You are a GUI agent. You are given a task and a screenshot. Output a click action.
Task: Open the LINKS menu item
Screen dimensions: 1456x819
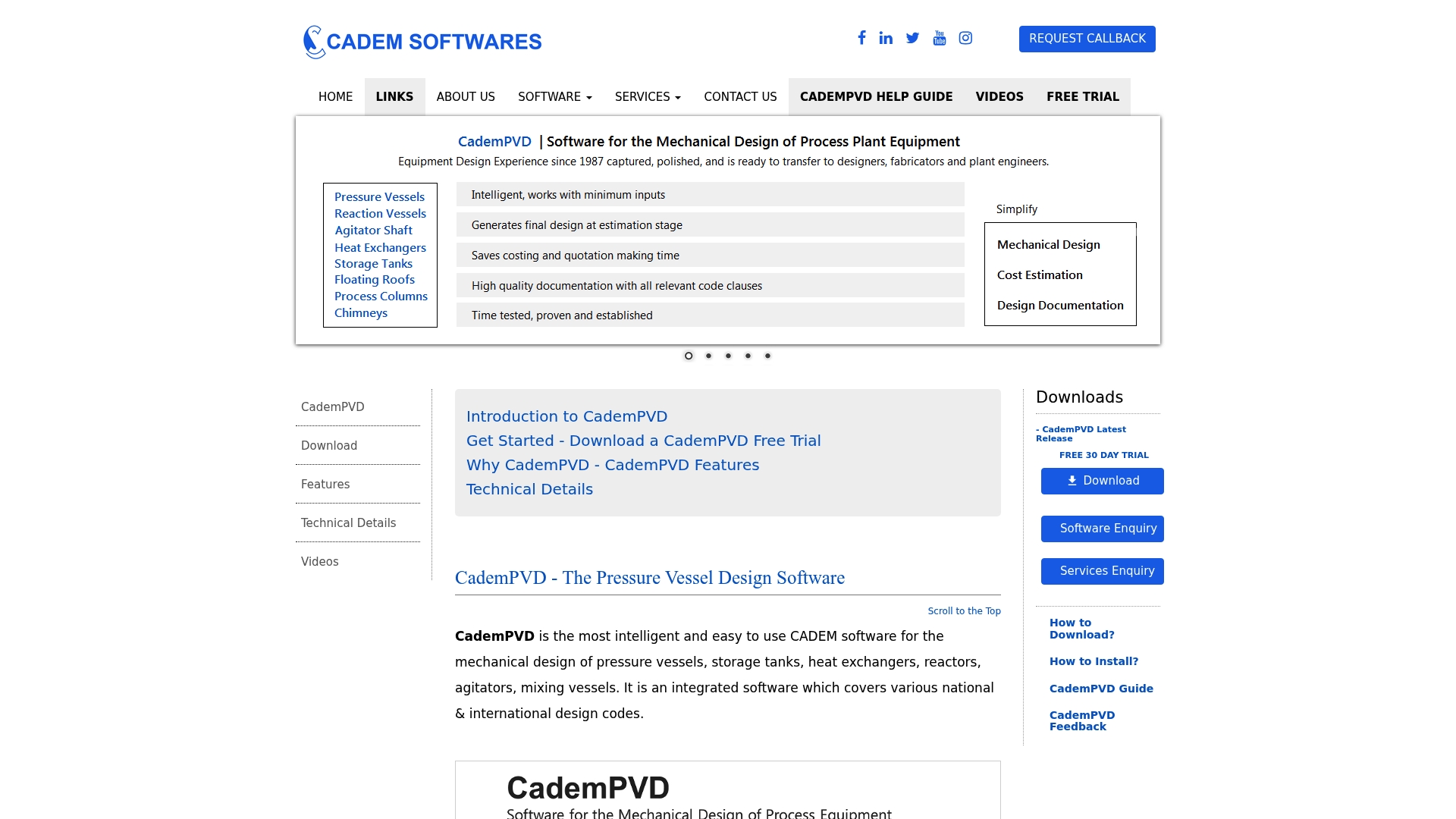(x=394, y=97)
